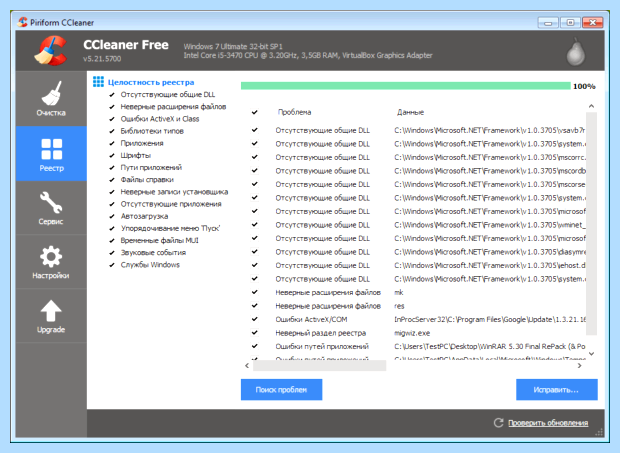
Task: Sort by the Данные column header
Action: [410, 112]
